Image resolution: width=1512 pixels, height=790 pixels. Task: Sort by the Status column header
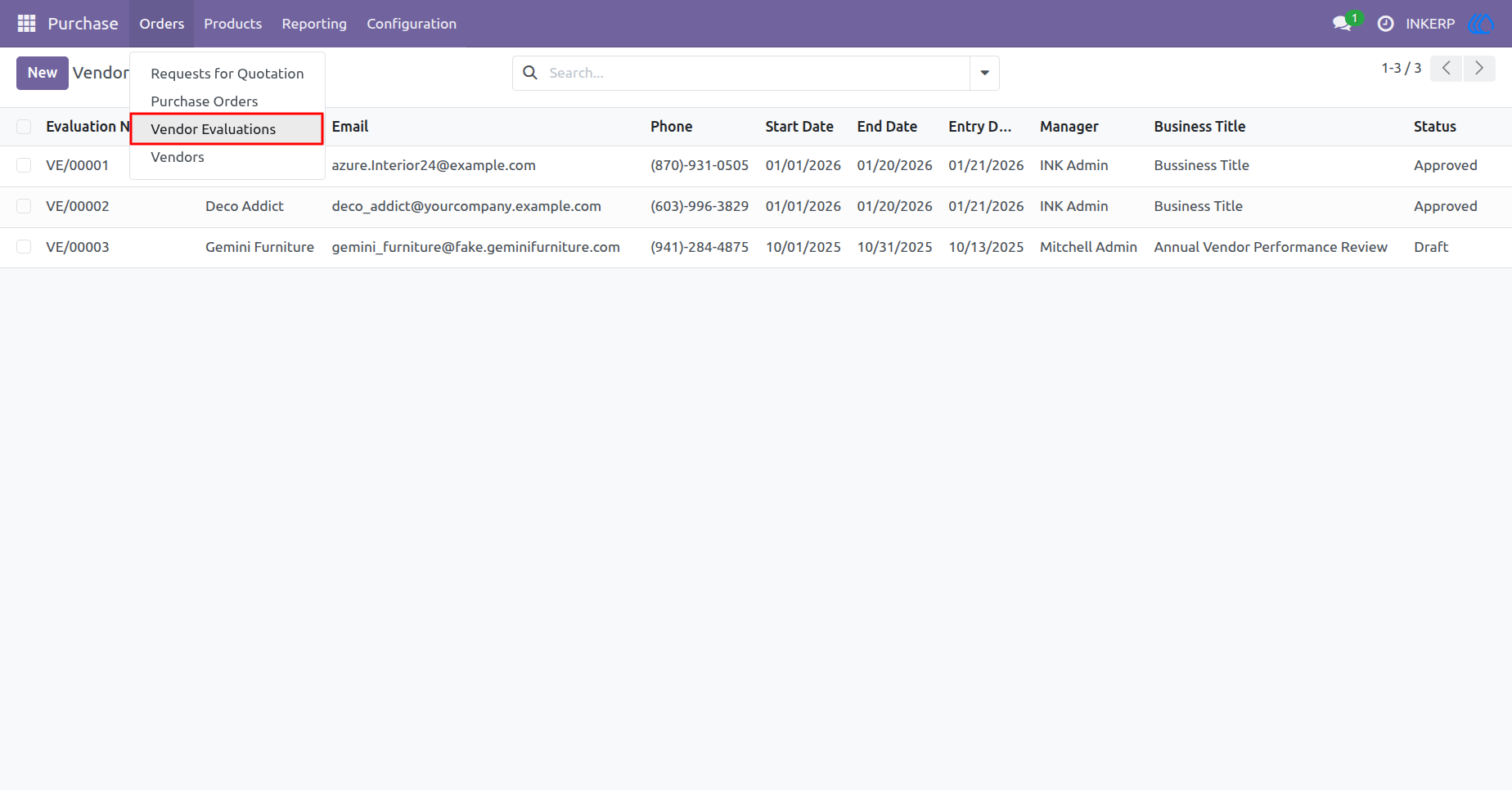(1435, 127)
